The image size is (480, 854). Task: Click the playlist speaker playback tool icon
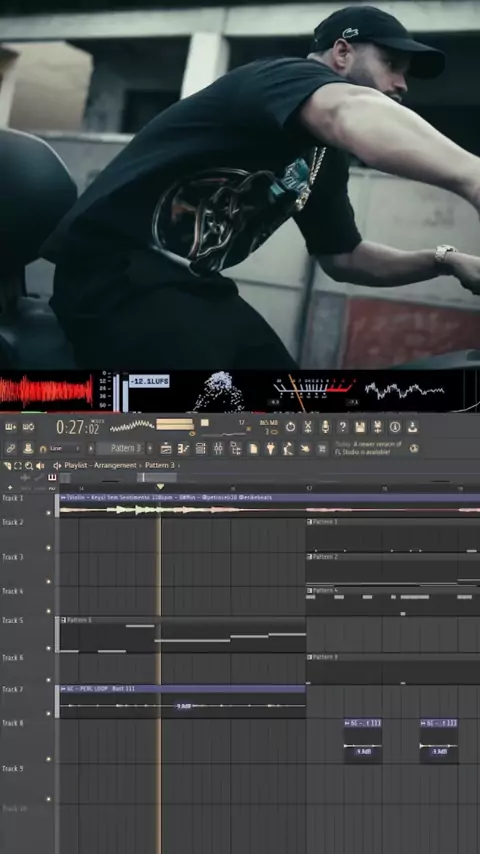(40, 466)
